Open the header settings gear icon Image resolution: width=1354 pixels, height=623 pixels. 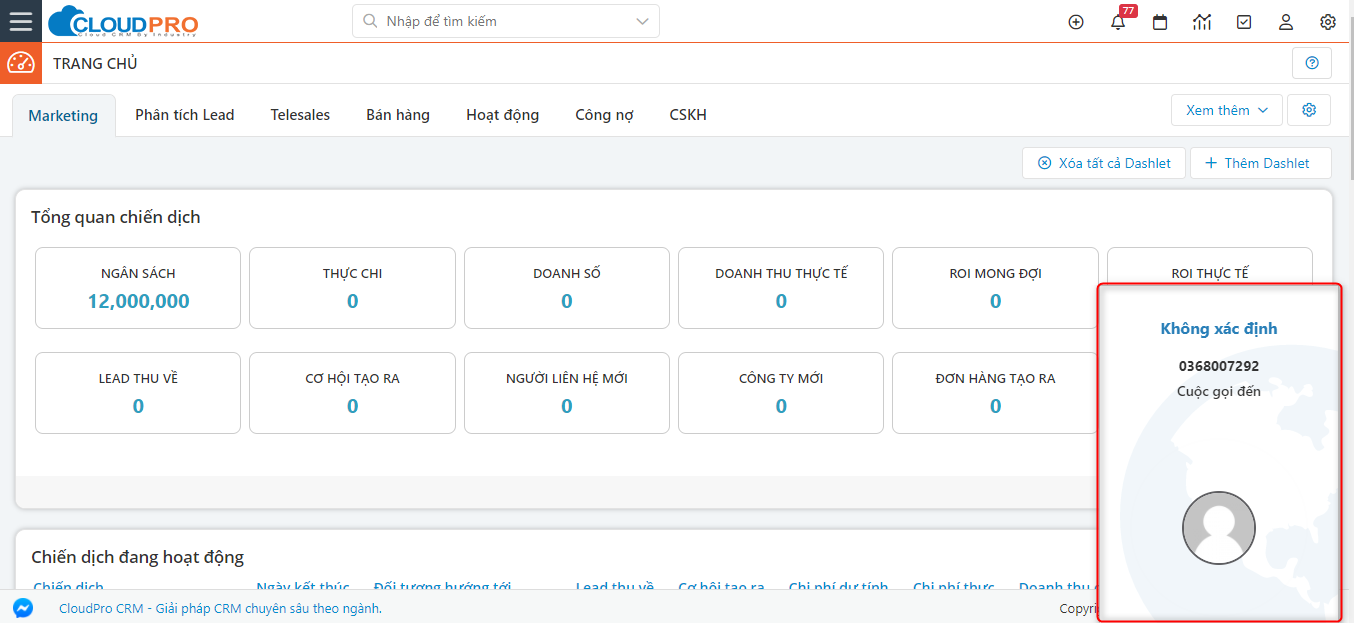coord(1328,22)
